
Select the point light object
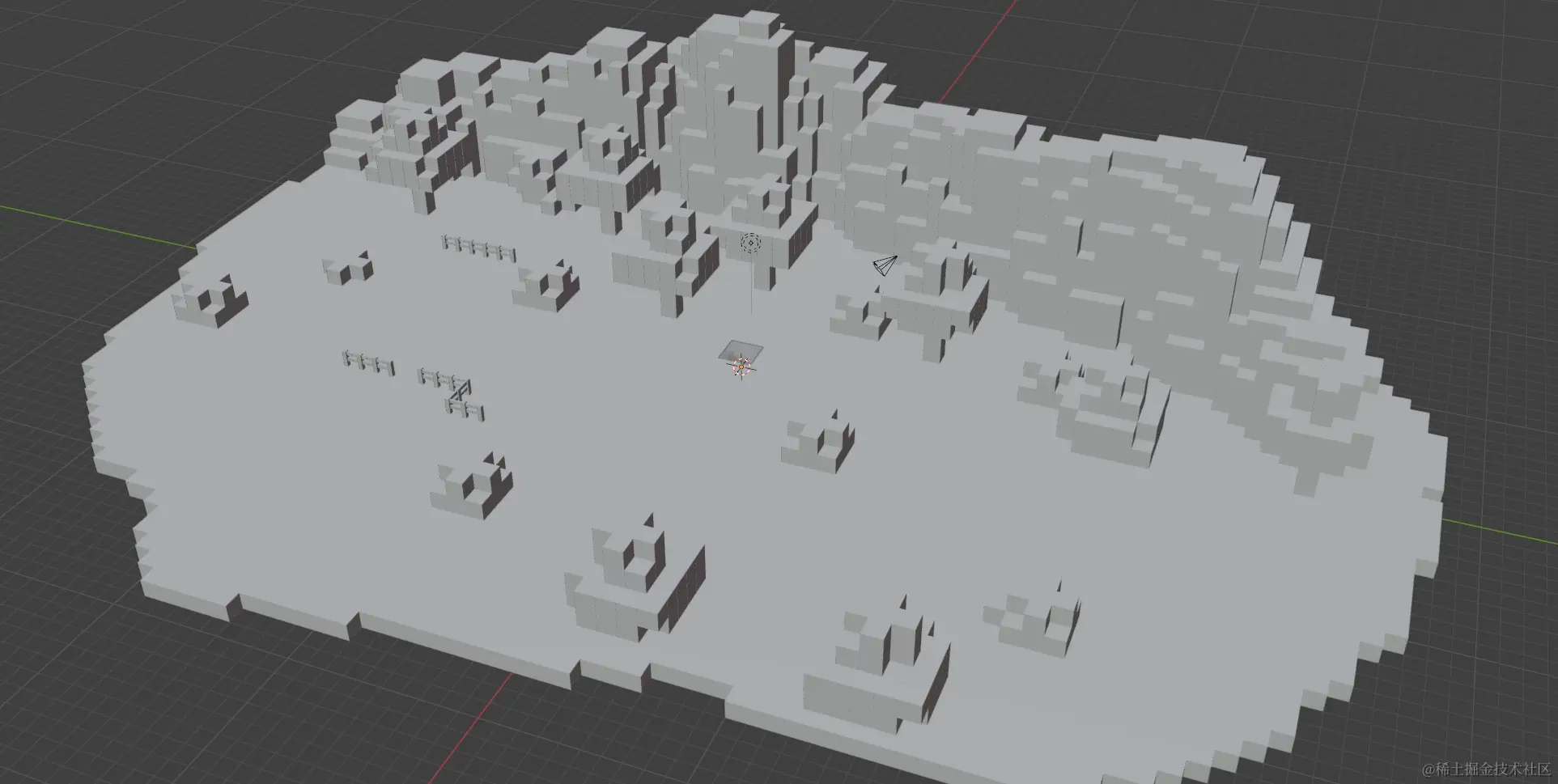click(750, 243)
